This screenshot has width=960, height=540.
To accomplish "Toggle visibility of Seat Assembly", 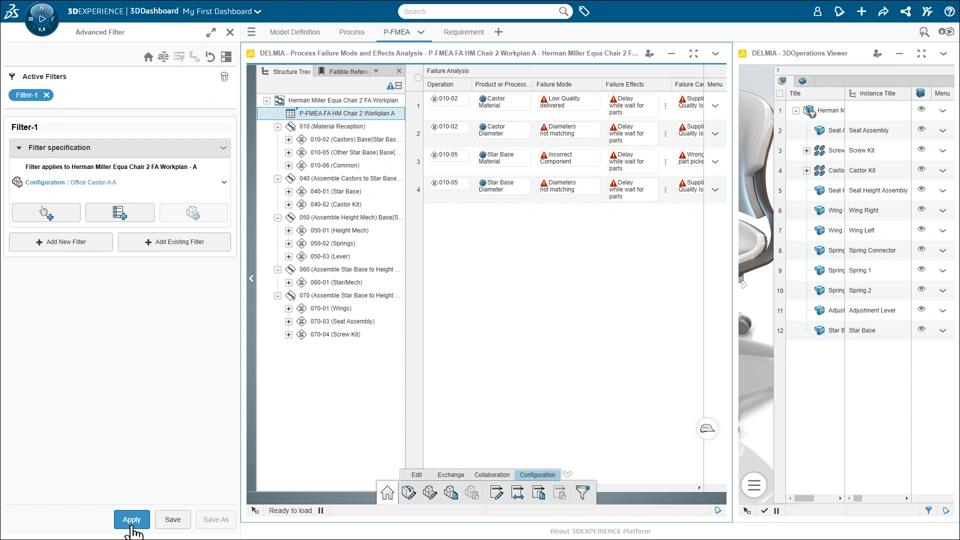I will [x=921, y=130].
